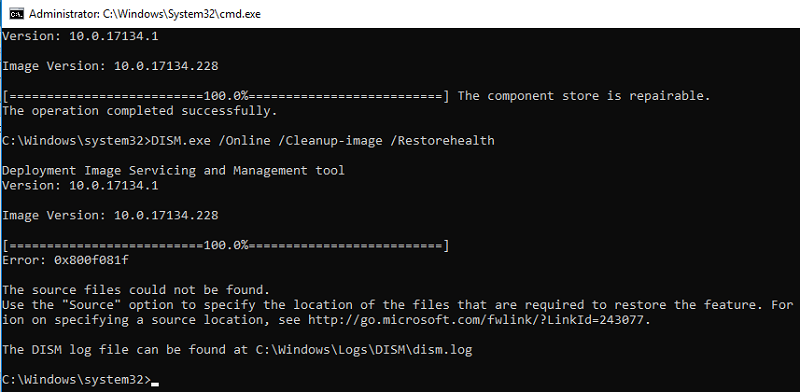The image size is (800, 392).
Task: Click Image Version line below the DISM heading
Action: pos(110,215)
